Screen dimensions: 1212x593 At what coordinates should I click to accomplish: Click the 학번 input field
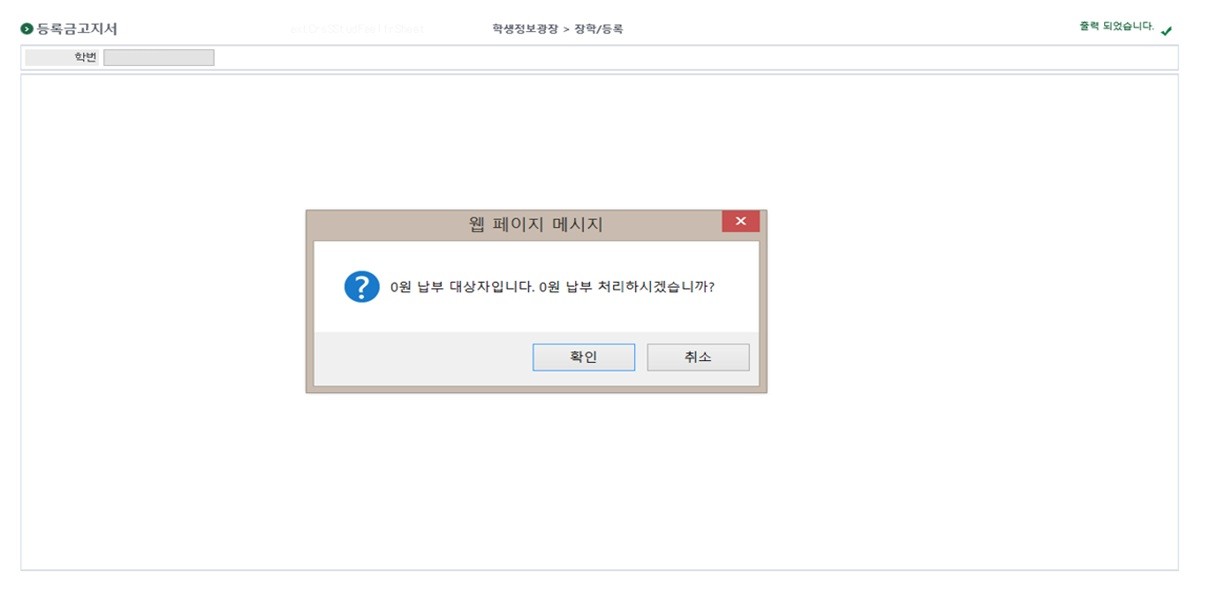coord(157,57)
